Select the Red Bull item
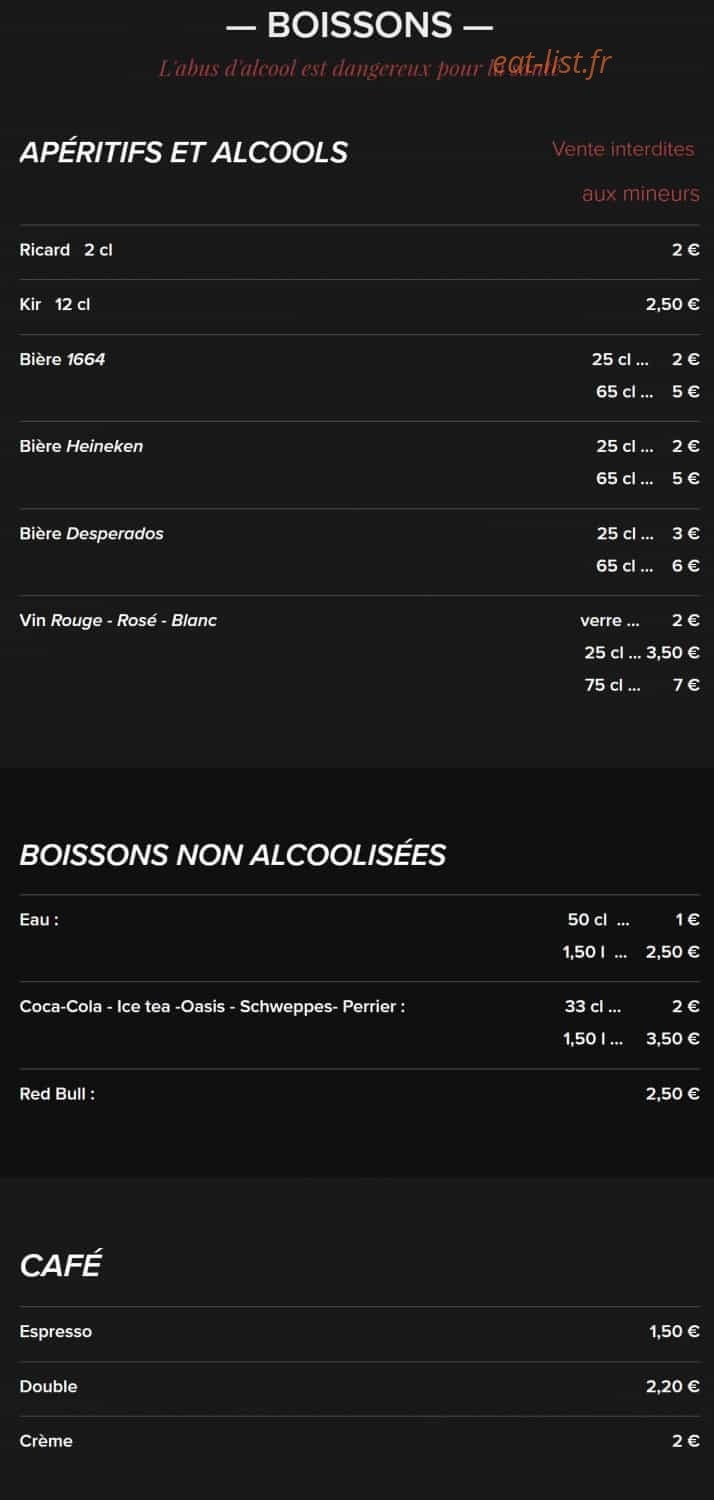The image size is (714, 1500). pos(57,1093)
